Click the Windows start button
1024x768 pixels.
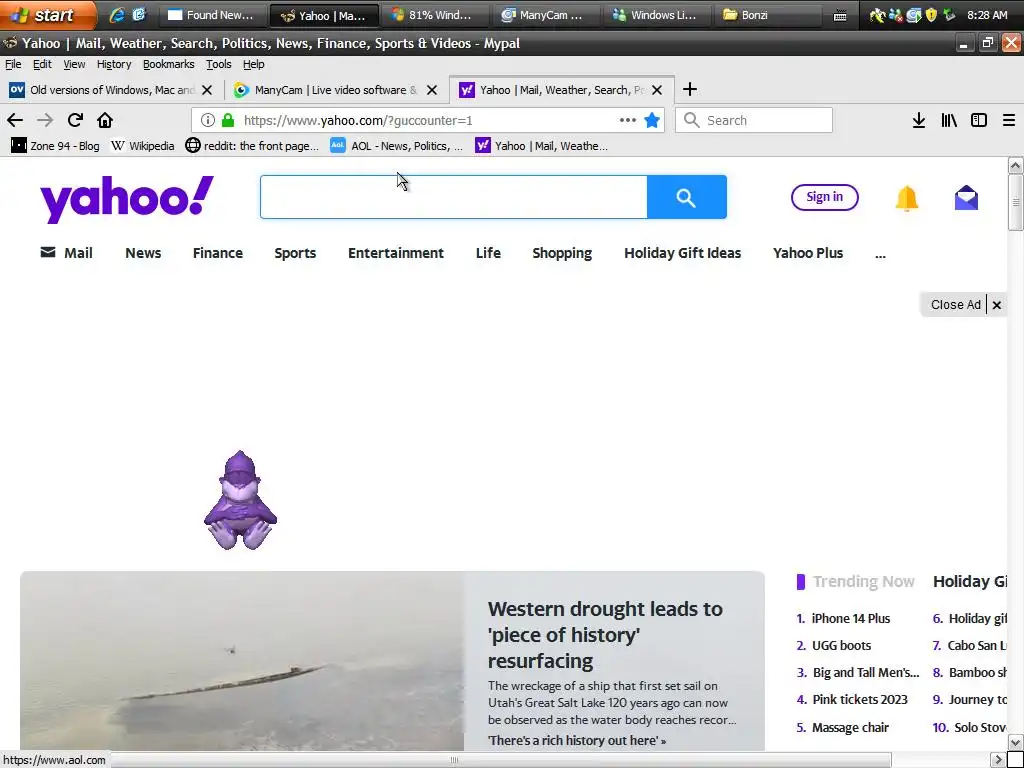[47, 14]
